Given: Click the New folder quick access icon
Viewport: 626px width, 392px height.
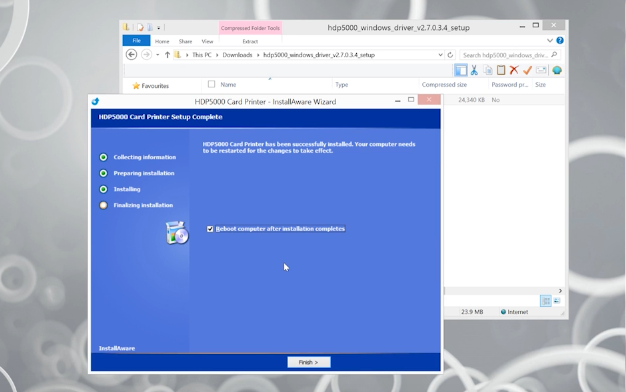Looking at the screenshot, I should tap(150, 28).
